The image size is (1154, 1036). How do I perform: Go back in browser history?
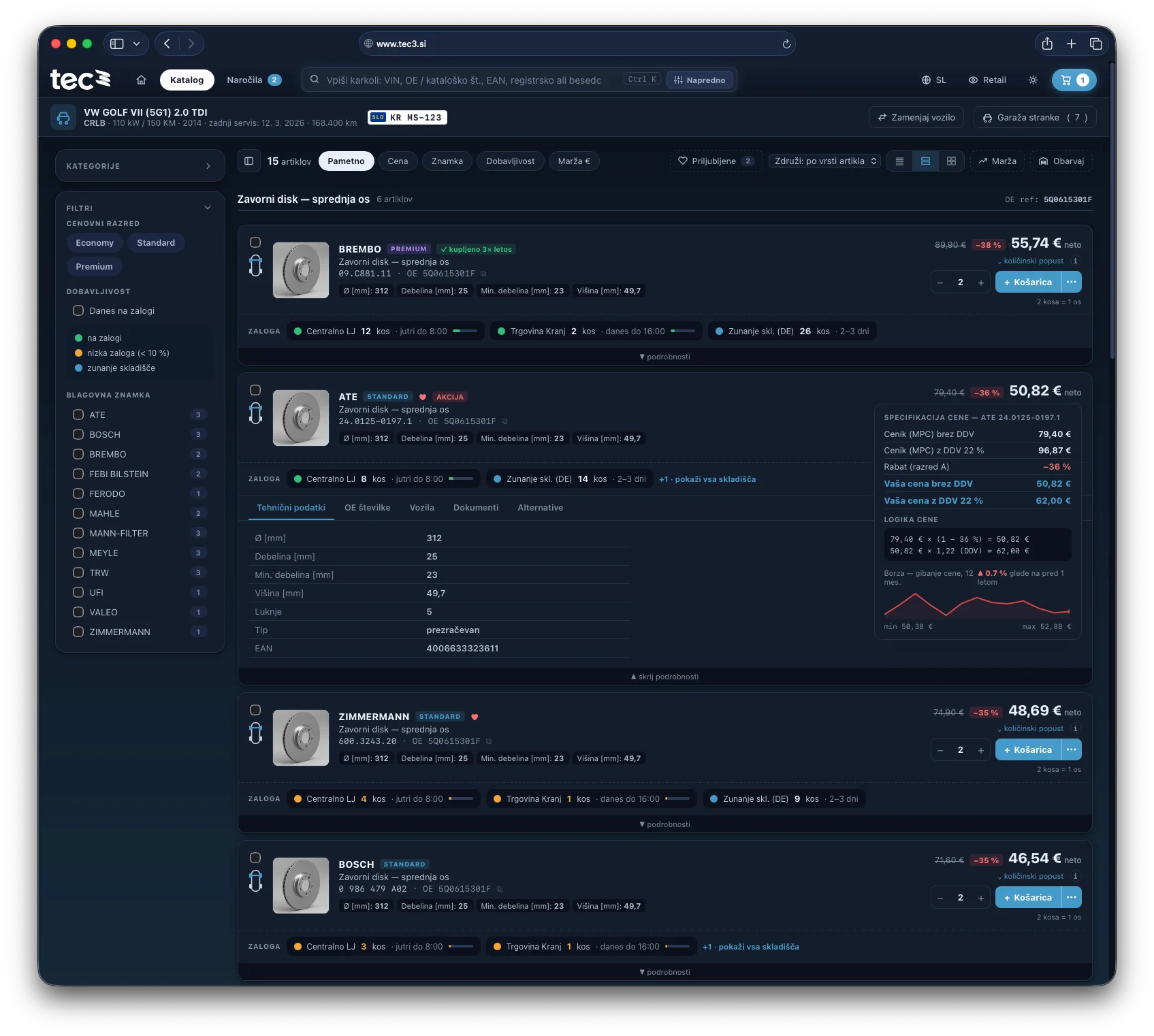(167, 44)
